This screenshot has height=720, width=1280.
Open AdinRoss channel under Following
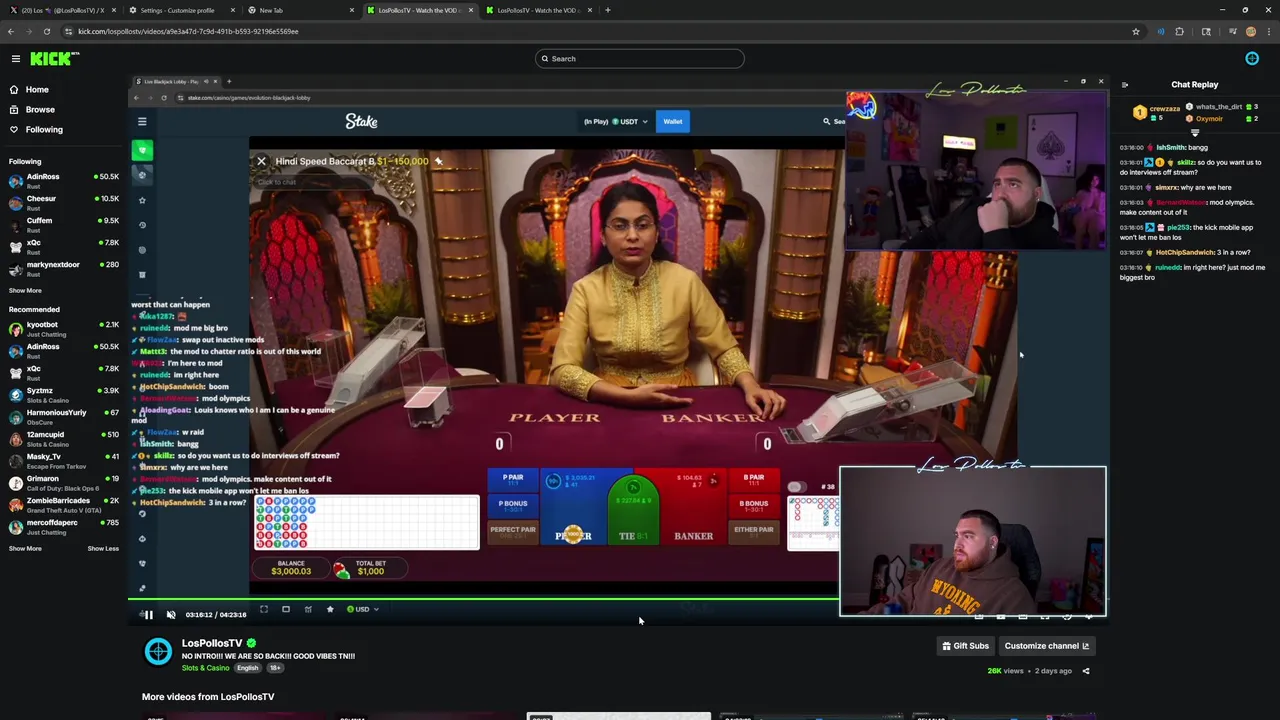65,180
